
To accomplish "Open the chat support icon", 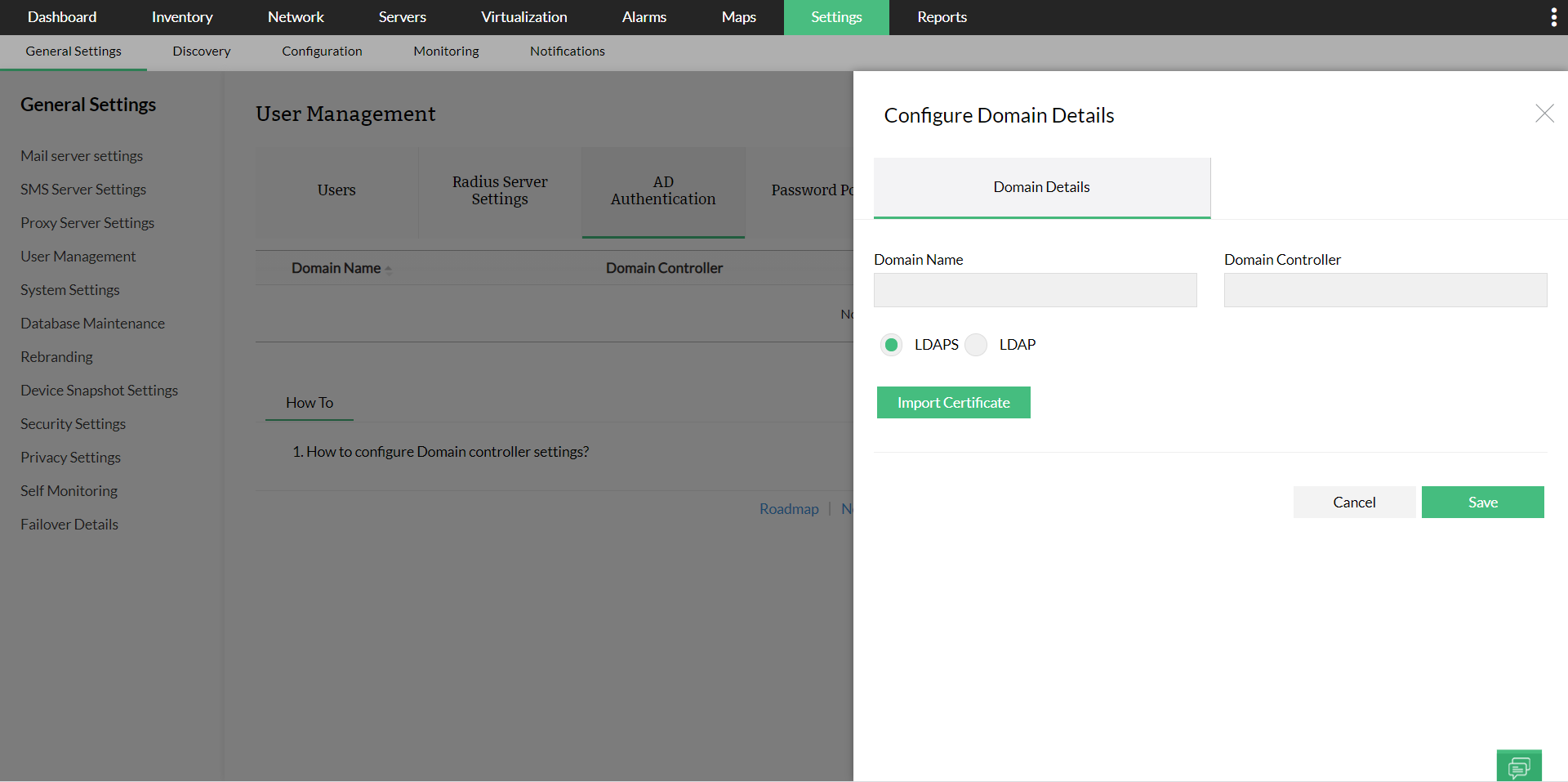I will point(1519,766).
